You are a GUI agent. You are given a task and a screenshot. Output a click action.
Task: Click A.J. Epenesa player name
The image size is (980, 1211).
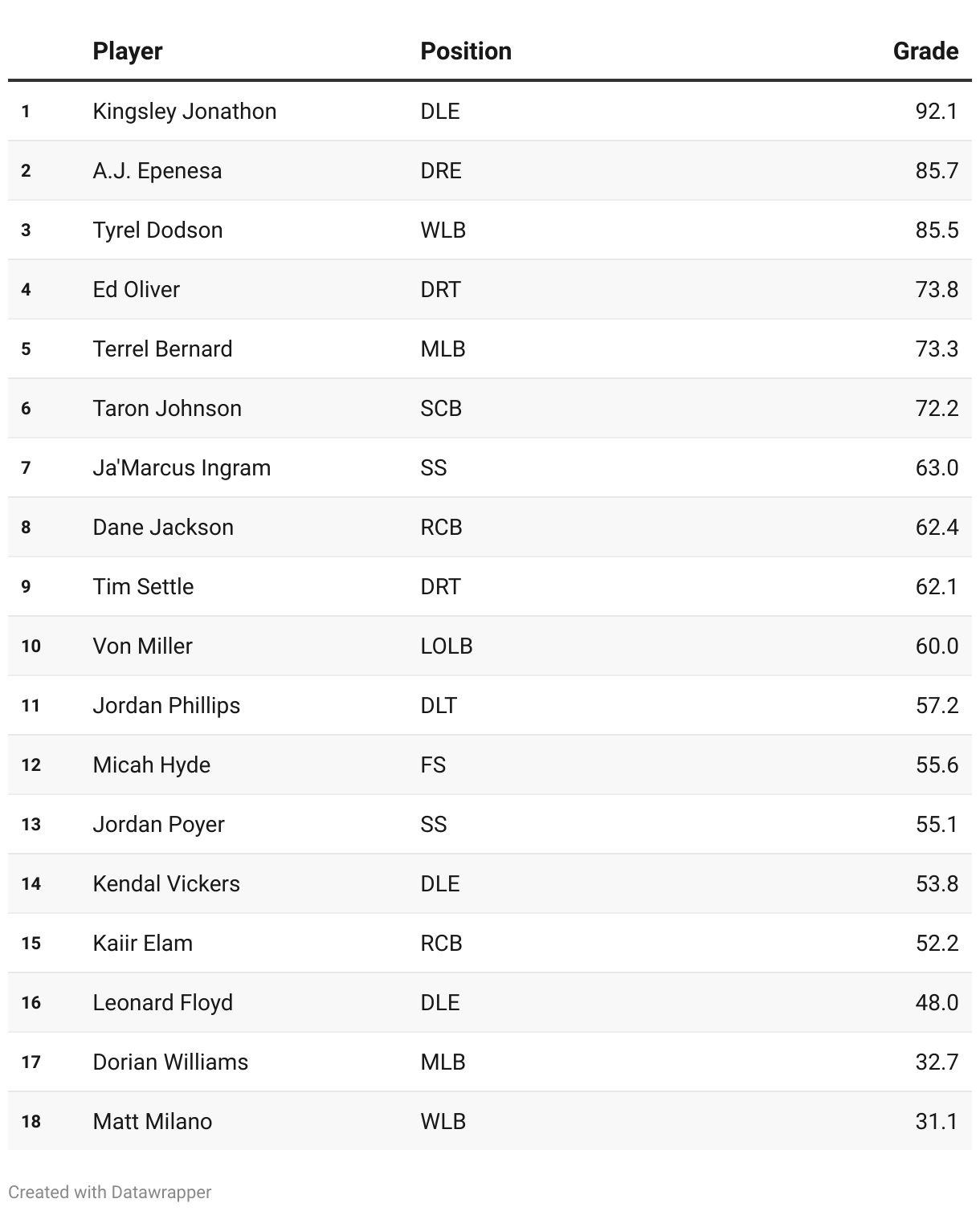click(x=157, y=171)
